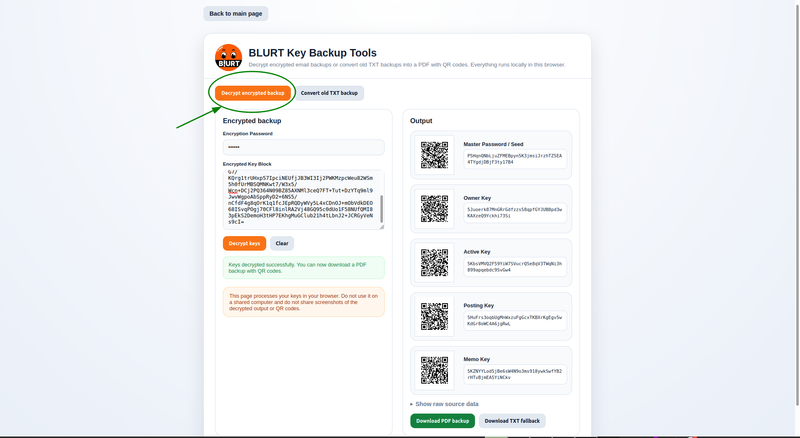Click the shared computer warning notice

click(x=304, y=302)
